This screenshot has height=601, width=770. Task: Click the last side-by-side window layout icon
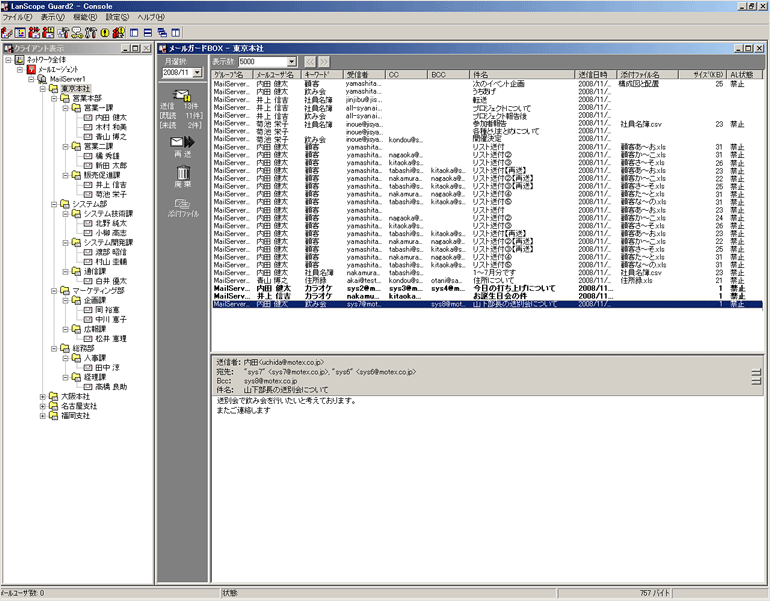[x=175, y=33]
